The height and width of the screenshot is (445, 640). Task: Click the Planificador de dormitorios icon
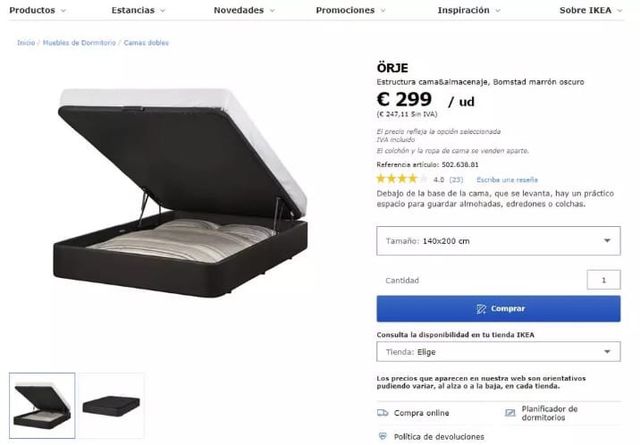pos(510,413)
